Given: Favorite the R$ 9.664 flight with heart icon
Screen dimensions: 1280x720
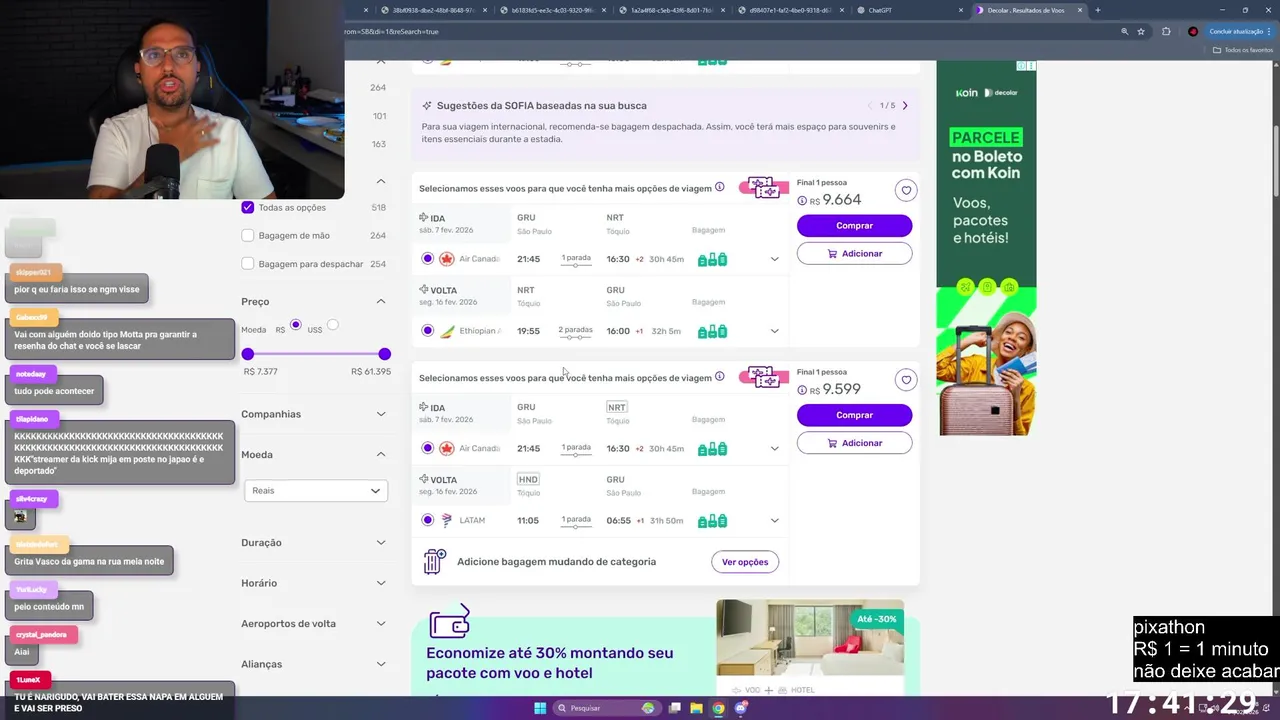Looking at the screenshot, I should pyautogui.click(x=906, y=190).
